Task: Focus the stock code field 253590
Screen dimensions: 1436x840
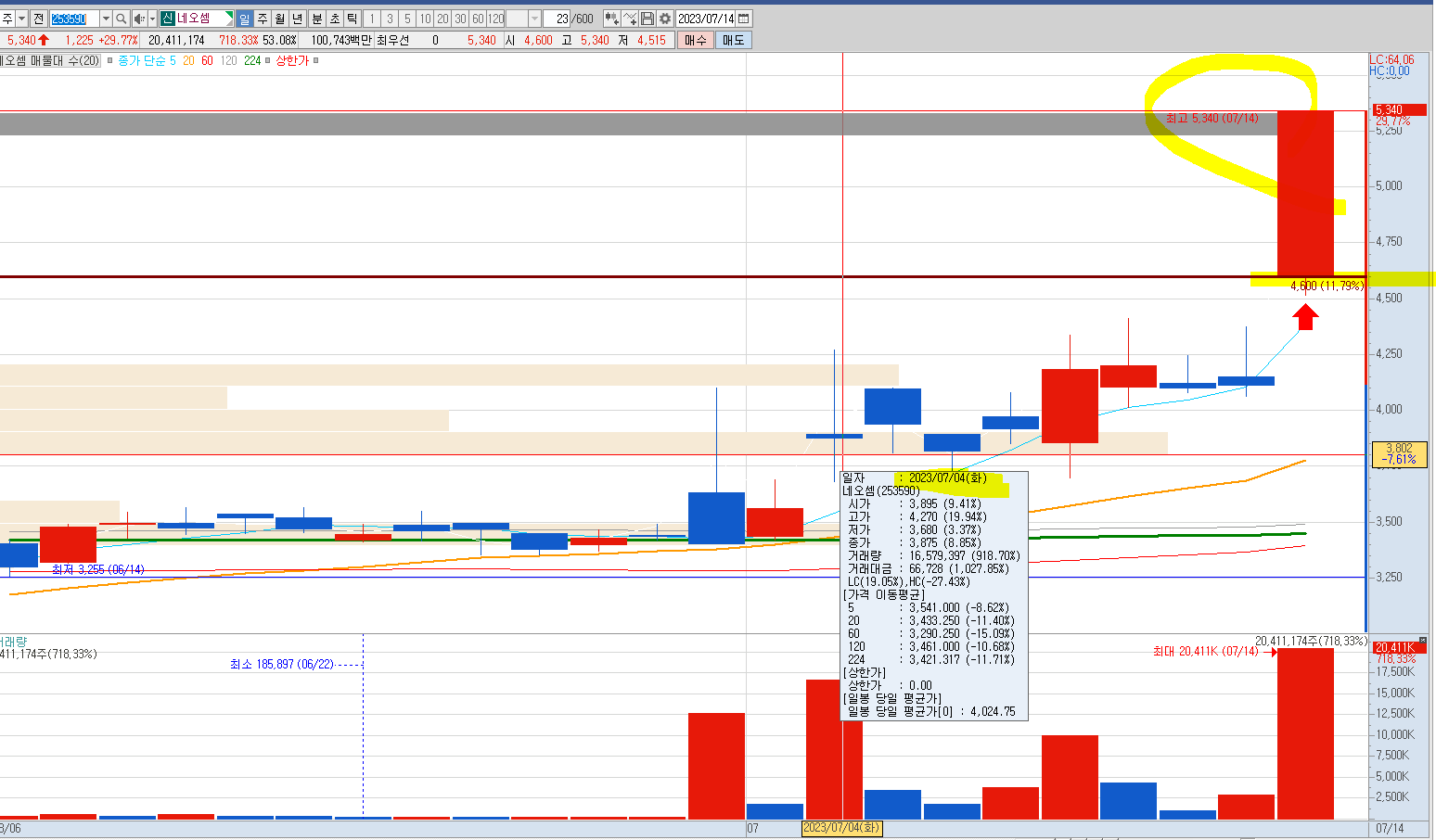Action: point(73,19)
